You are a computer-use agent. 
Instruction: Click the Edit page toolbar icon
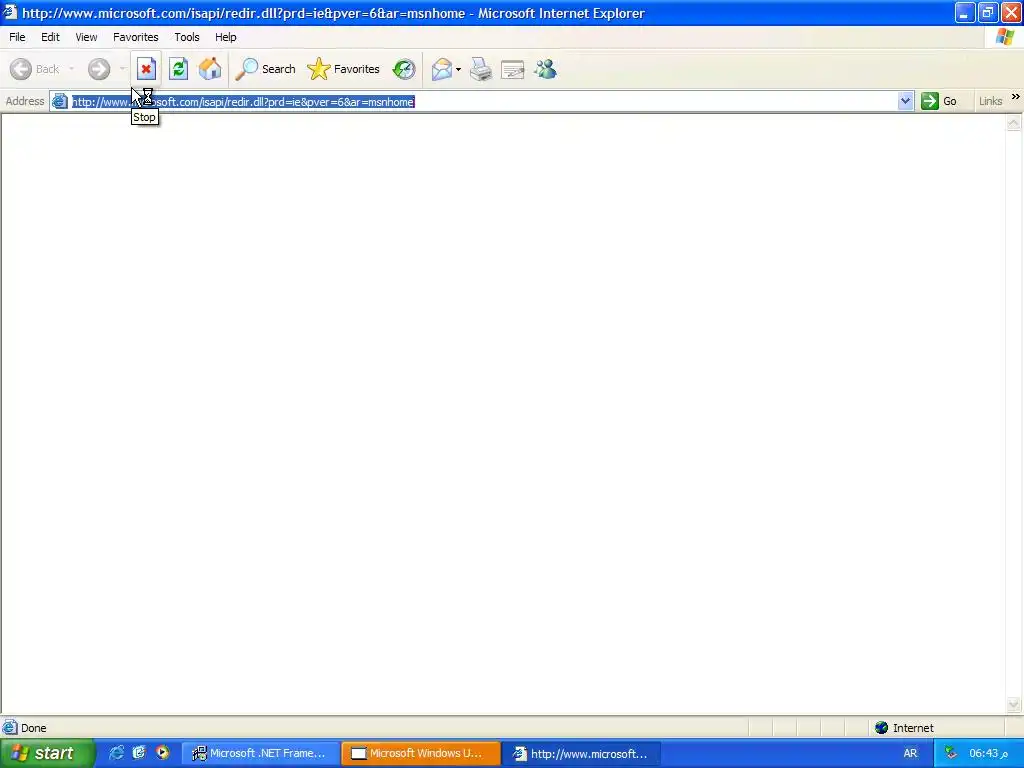pyautogui.click(x=513, y=69)
